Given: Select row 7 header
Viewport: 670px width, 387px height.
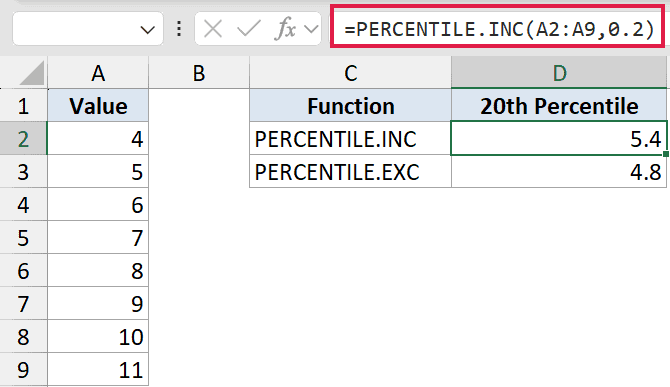Looking at the screenshot, I should pyautogui.click(x=24, y=303).
